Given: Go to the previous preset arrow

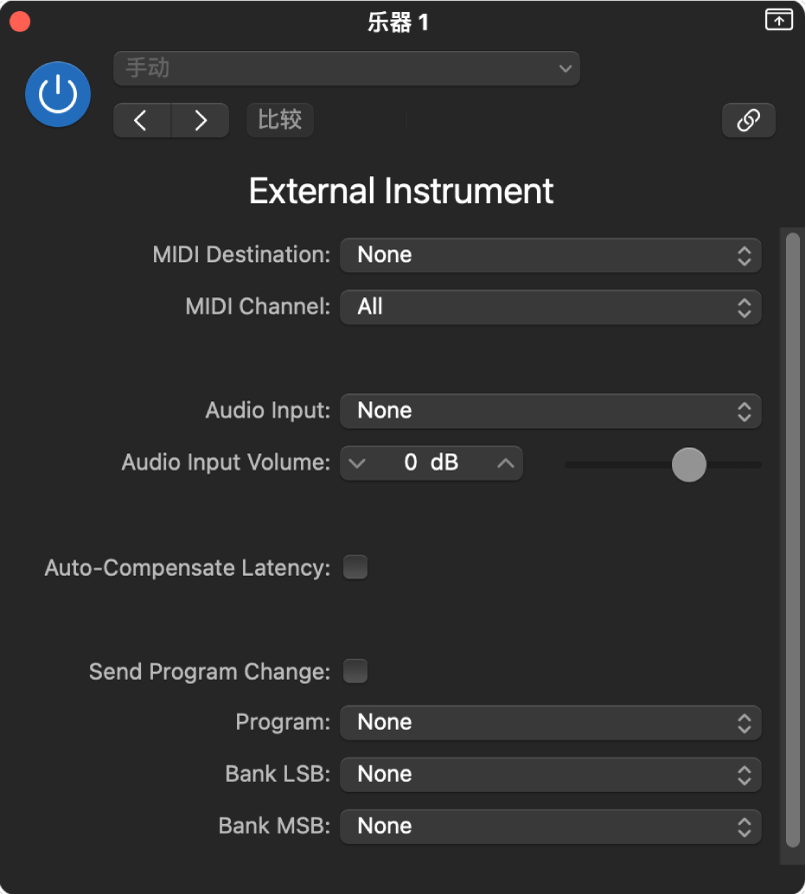Looking at the screenshot, I should [142, 120].
